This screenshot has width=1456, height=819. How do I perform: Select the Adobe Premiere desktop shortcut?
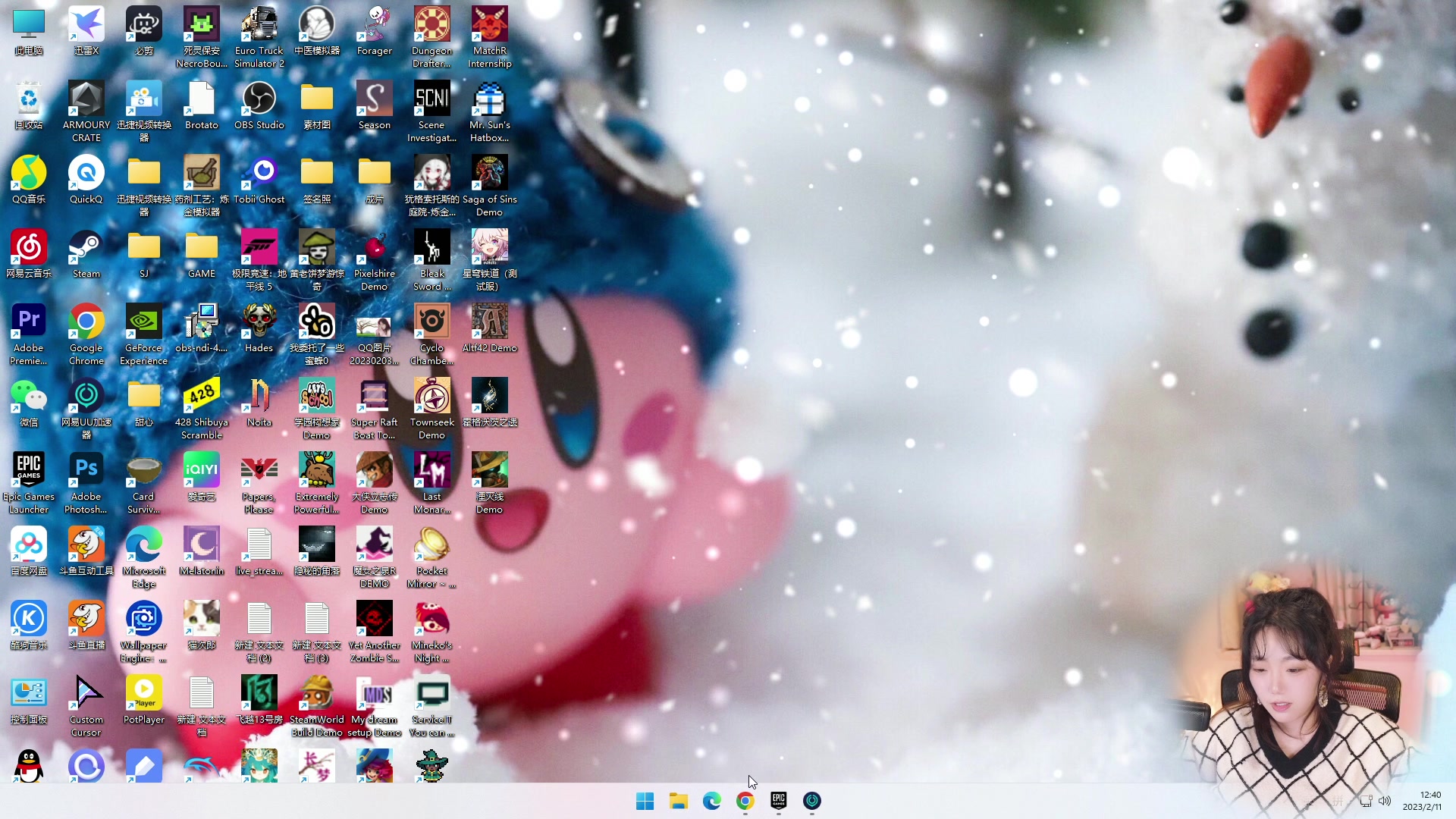pos(29,335)
